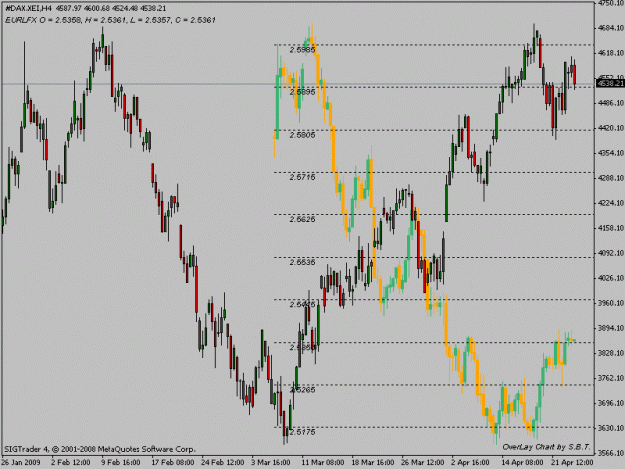Click time axis label 18 Mar 16:00

373,462
